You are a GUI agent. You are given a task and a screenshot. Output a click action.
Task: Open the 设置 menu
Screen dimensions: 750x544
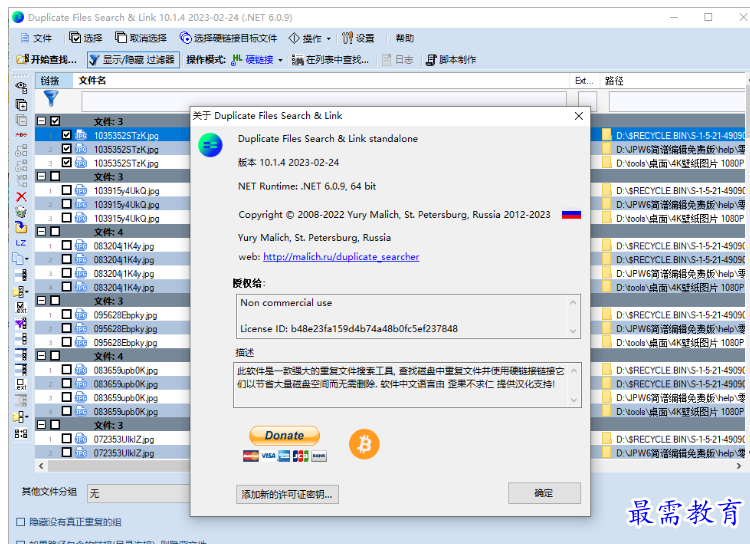point(358,38)
